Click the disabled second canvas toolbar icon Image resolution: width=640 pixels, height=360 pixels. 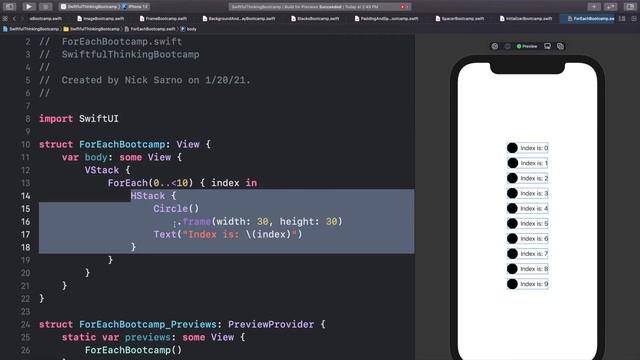click(x=507, y=46)
